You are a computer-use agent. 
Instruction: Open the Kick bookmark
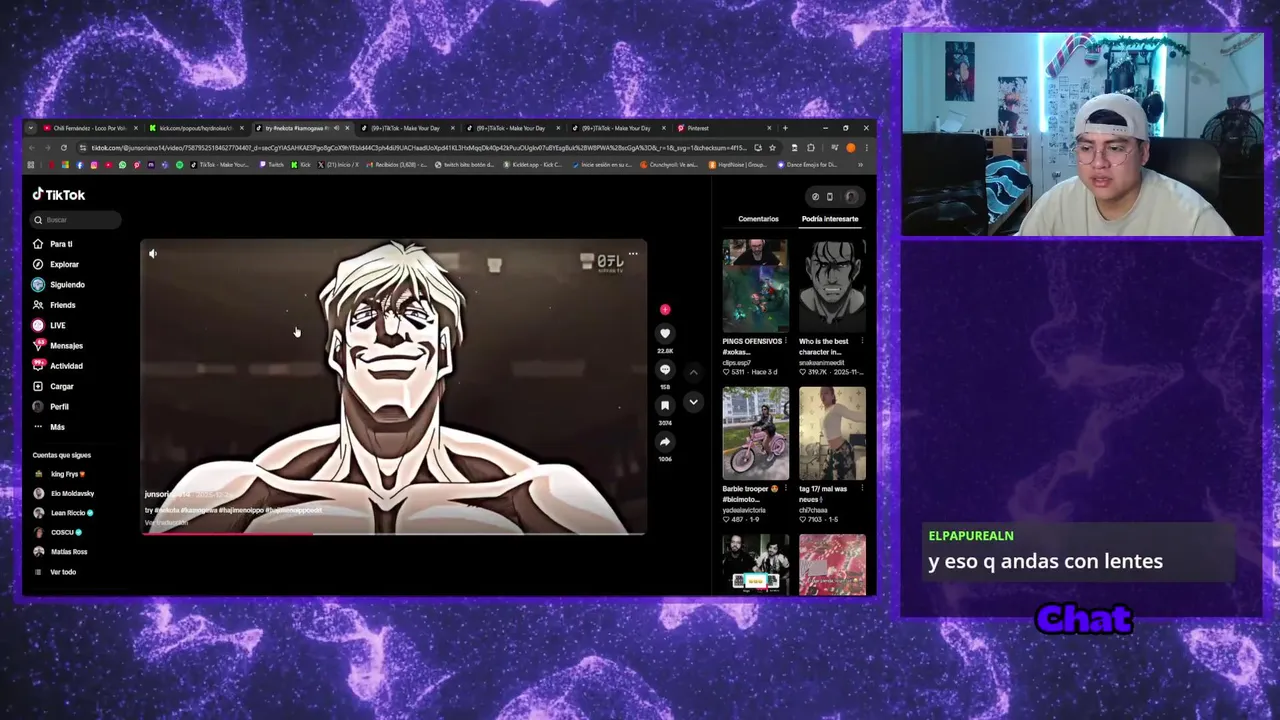(301, 165)
